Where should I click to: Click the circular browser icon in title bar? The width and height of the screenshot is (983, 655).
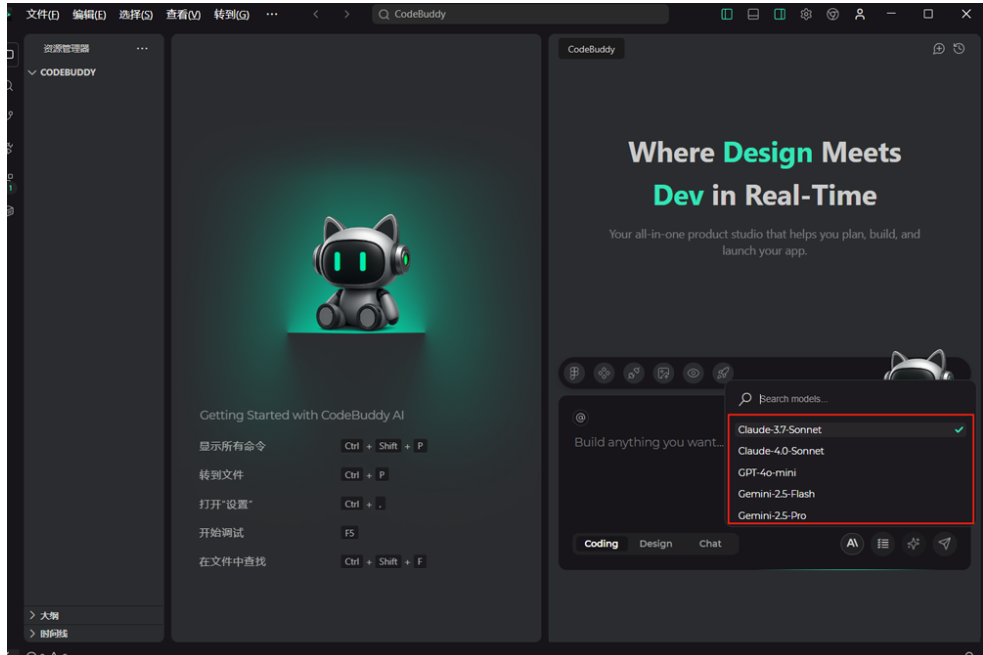(833, 14)
